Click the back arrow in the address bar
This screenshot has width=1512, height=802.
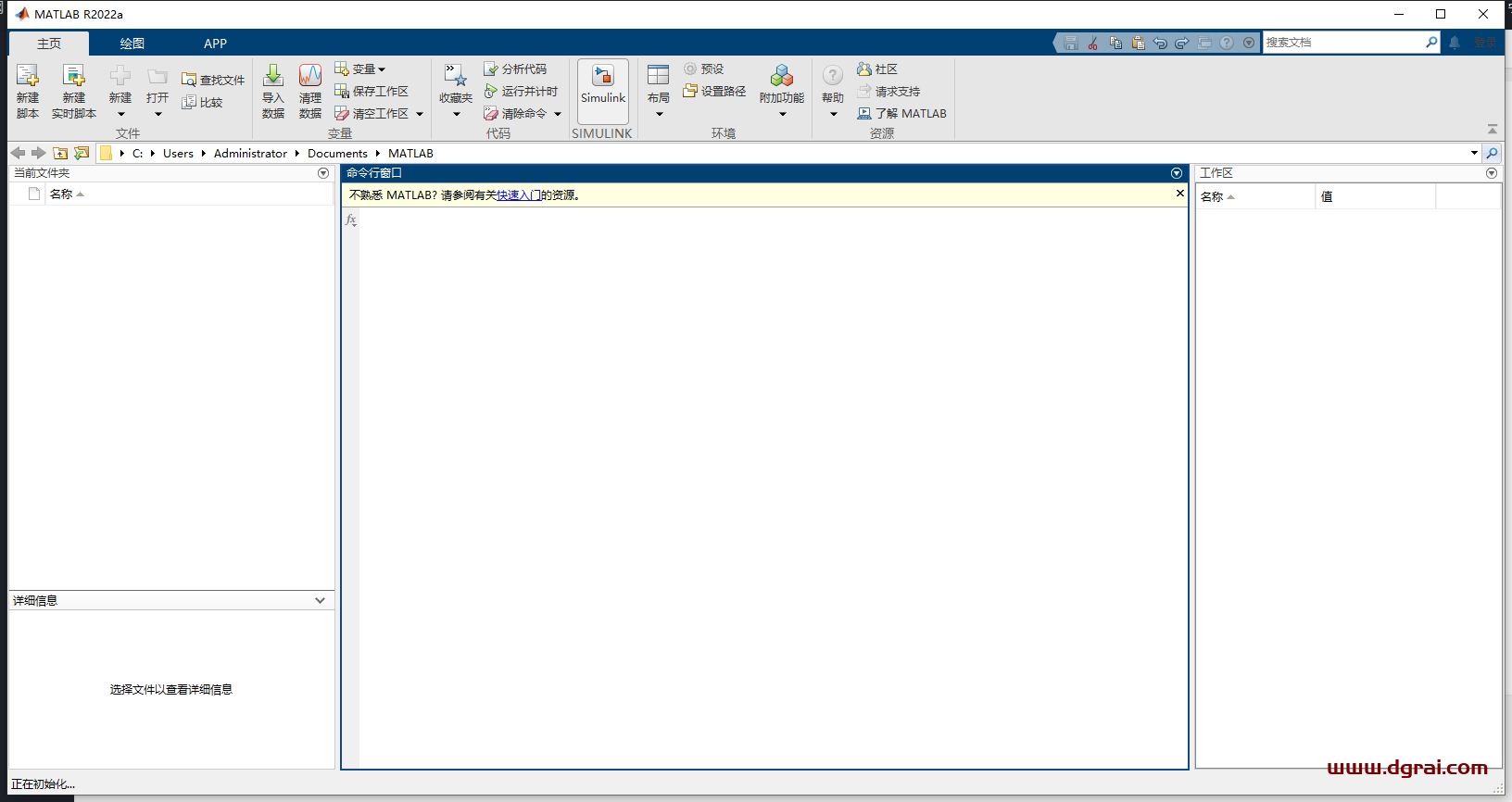click(18, 153)
